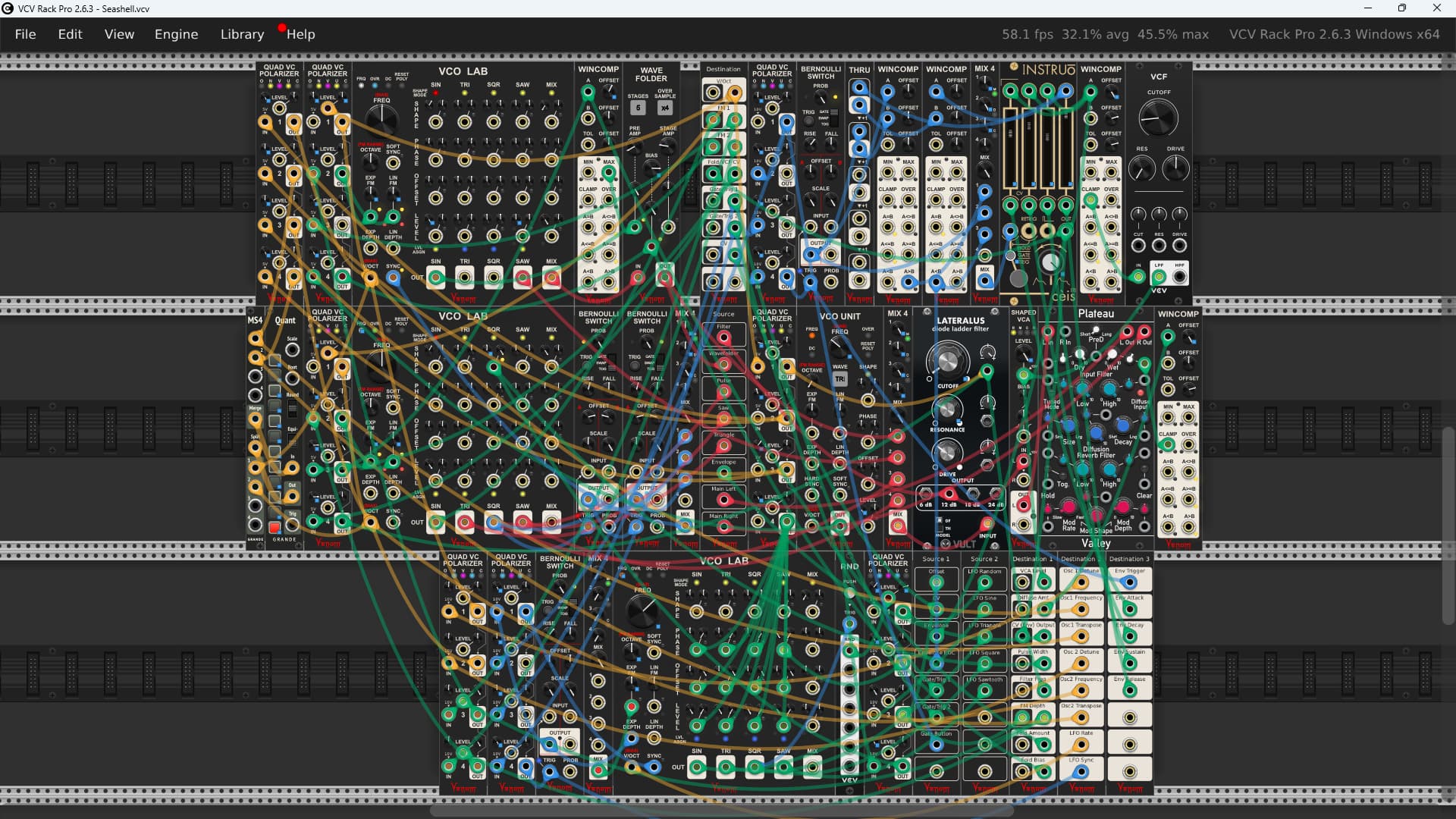Open the Help menu
The width and height of the screenshot is (1456, 819).
tap(300, 34)
